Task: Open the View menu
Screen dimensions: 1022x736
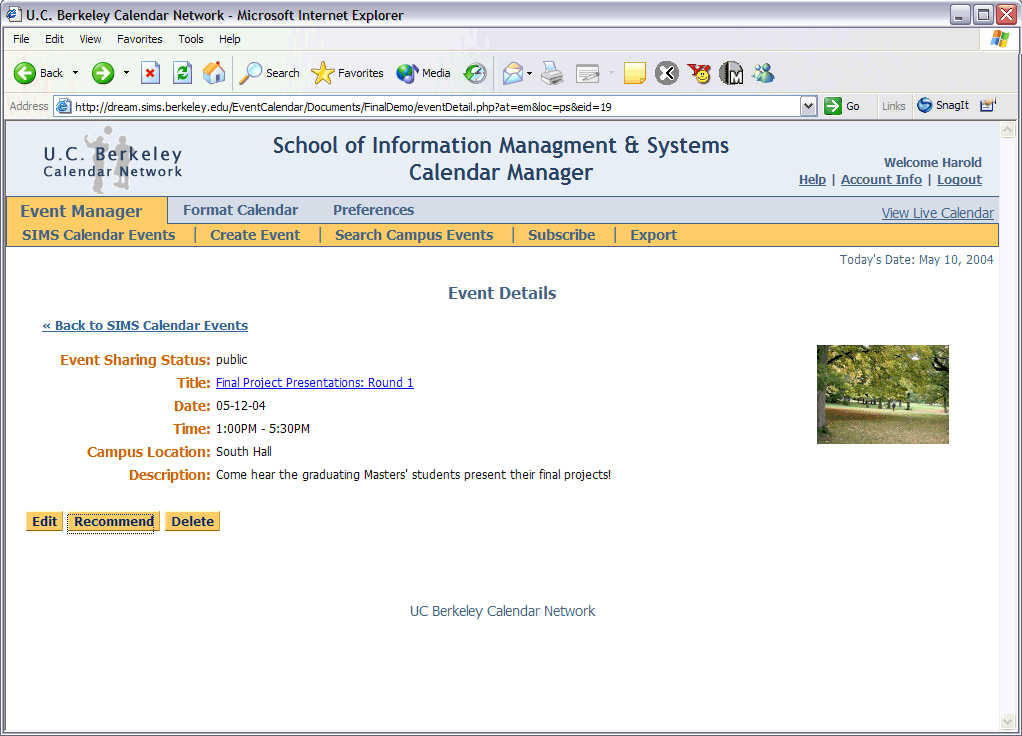Action: 90,39
